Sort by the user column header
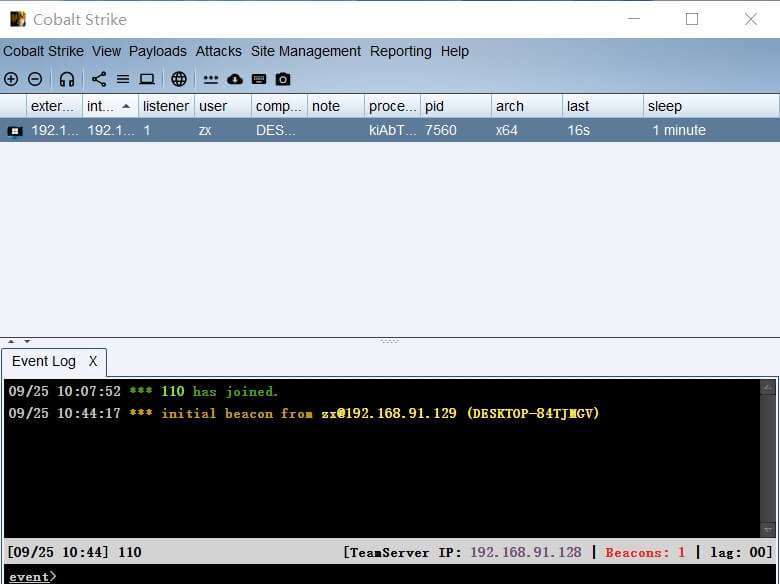Viewport: 780px width, 584px height. click(223, 106)
